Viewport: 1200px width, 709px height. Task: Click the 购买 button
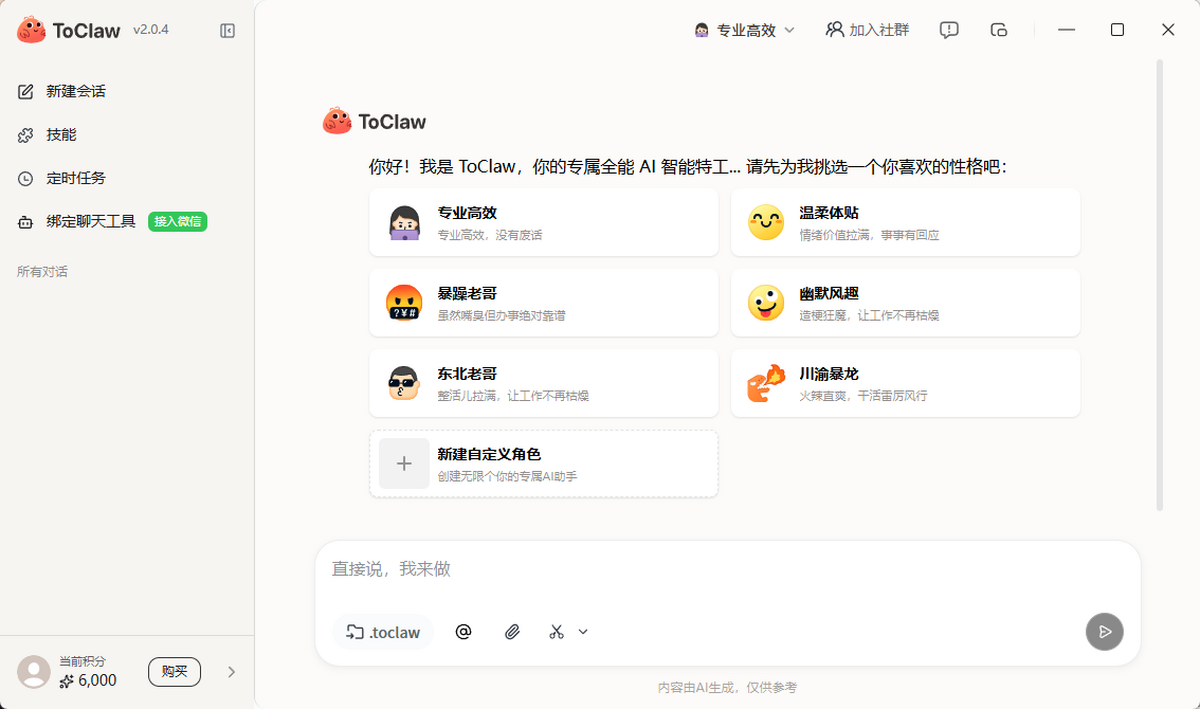(174, 672)
